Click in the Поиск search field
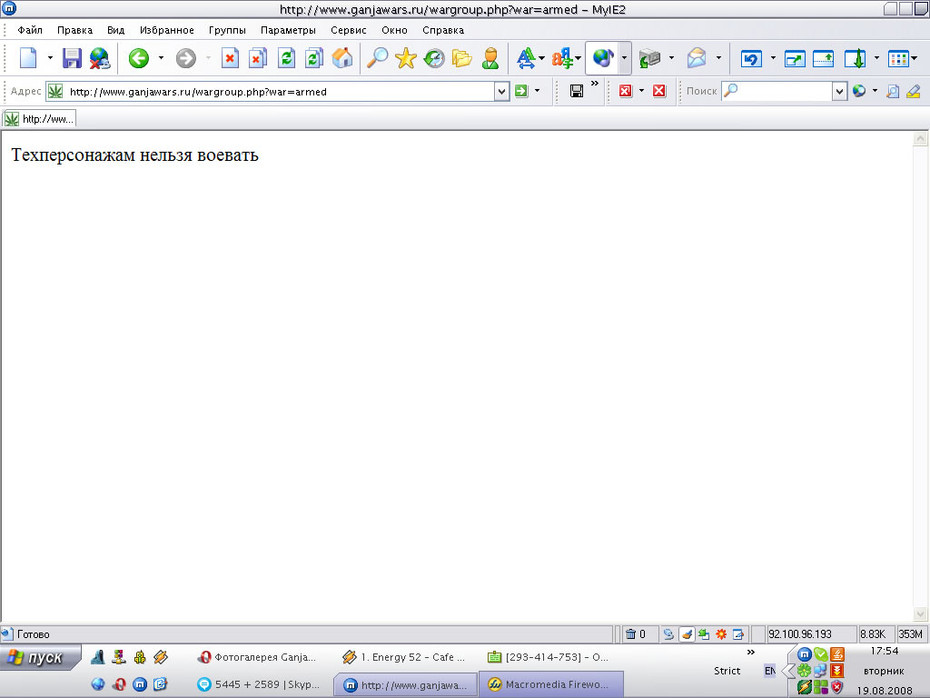This screenshot has height=698, width=930. (x=777, y=91)
